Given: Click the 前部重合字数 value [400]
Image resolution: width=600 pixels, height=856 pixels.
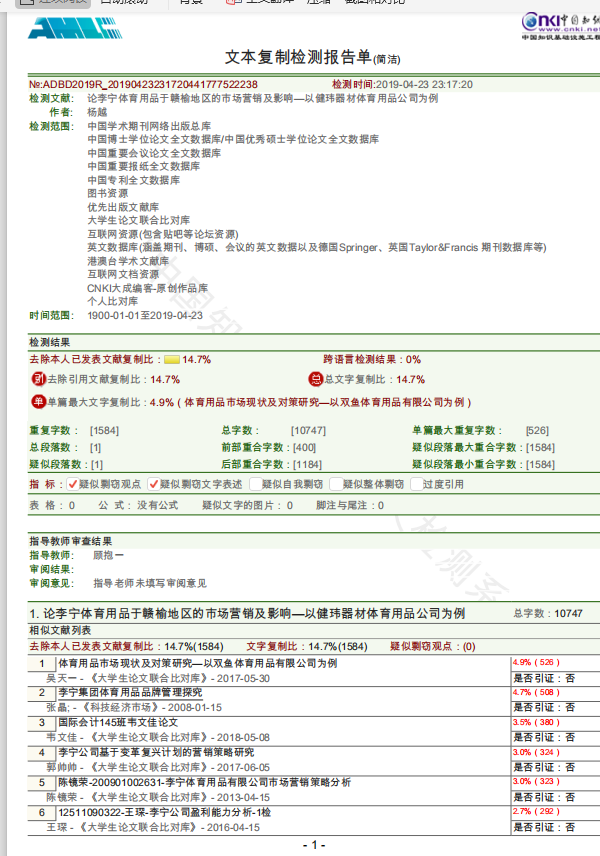Looking at the screenshot, I should point(304,447).
